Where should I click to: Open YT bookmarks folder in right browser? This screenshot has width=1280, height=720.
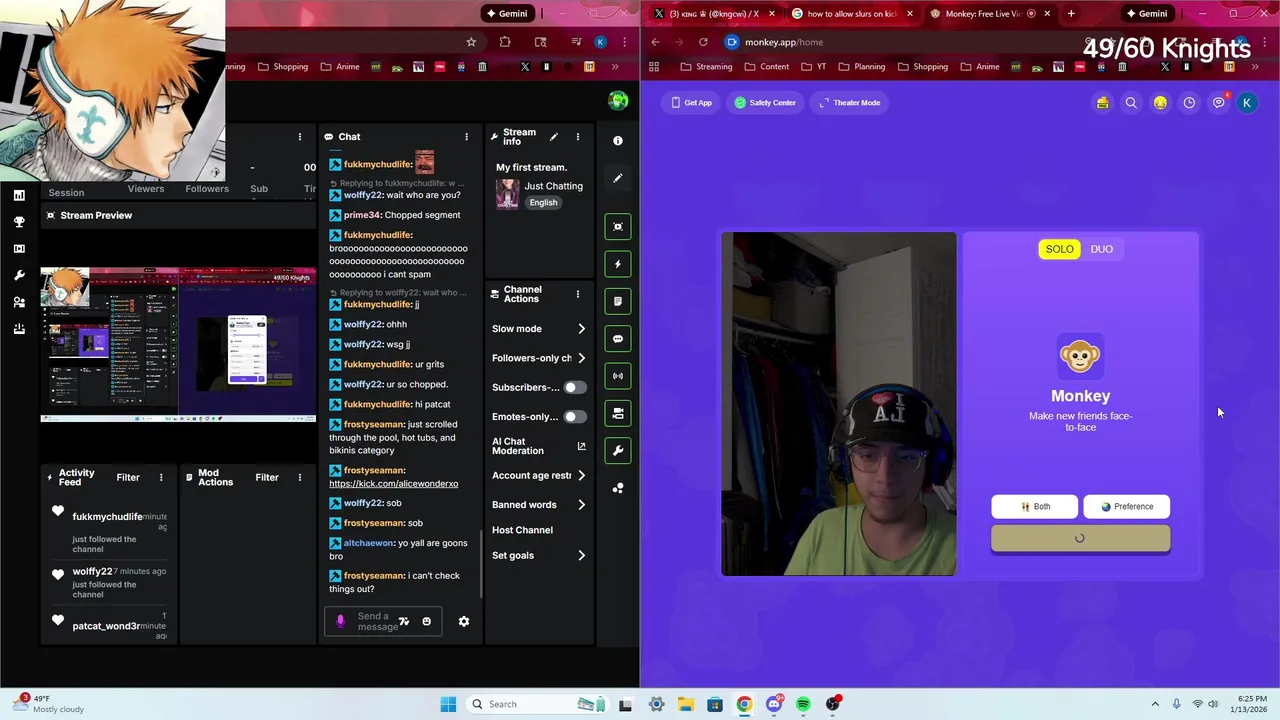click(813, 67)
